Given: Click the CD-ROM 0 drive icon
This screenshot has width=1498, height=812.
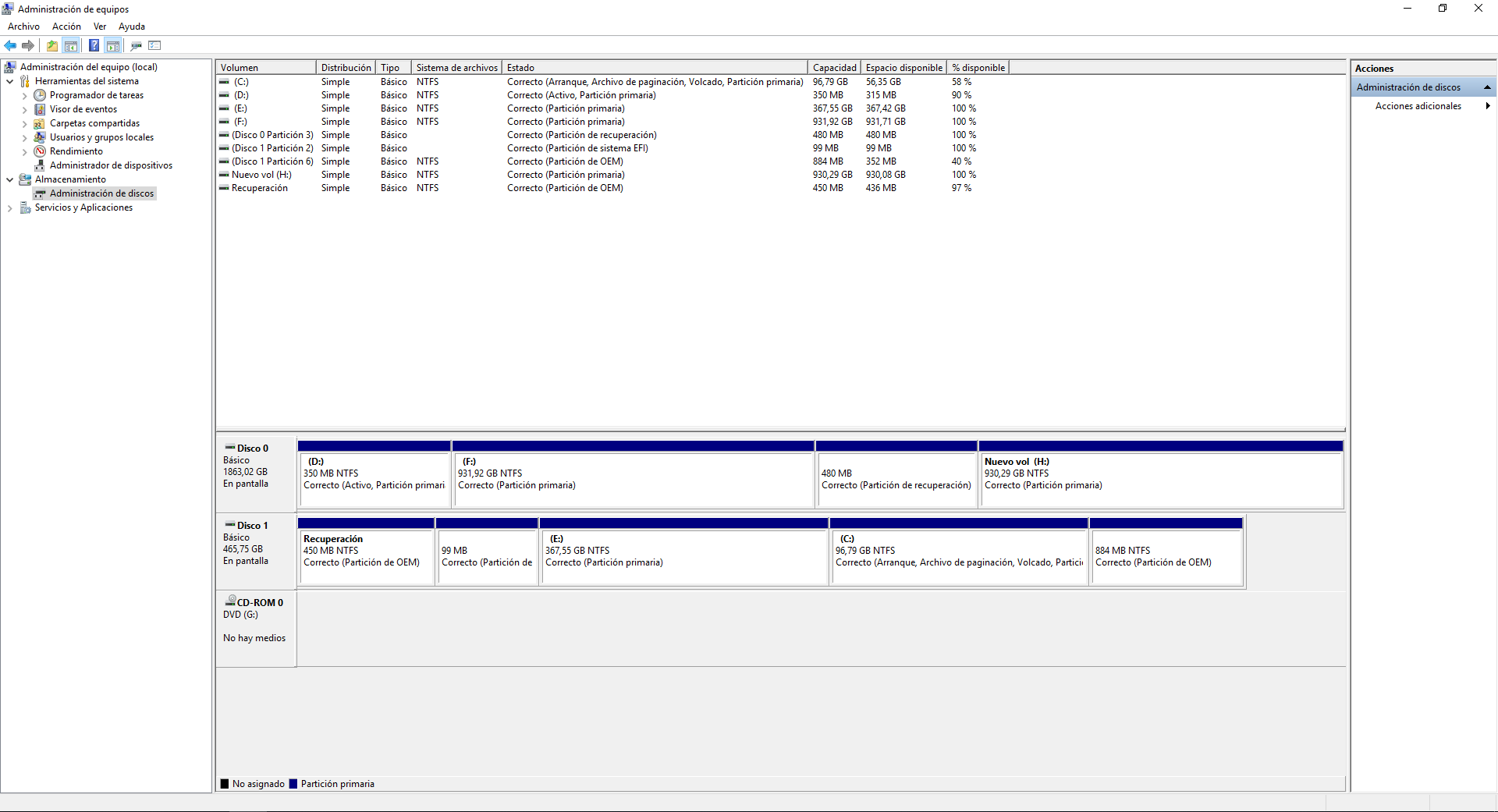Looking at the screenshot, I should 230,601.
